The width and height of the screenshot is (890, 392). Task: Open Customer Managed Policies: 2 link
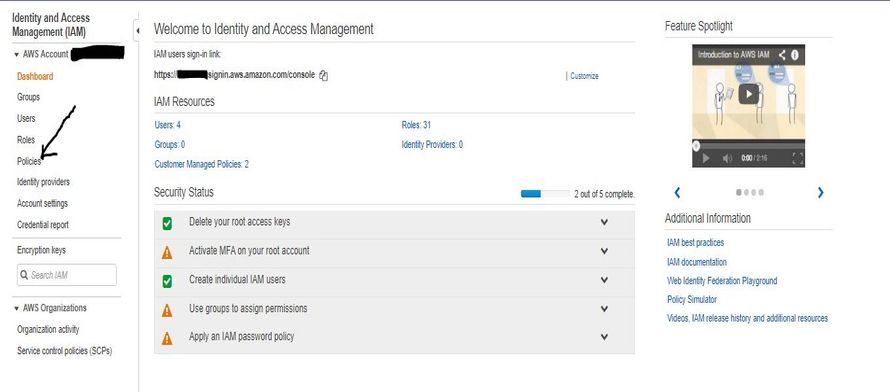201,165
